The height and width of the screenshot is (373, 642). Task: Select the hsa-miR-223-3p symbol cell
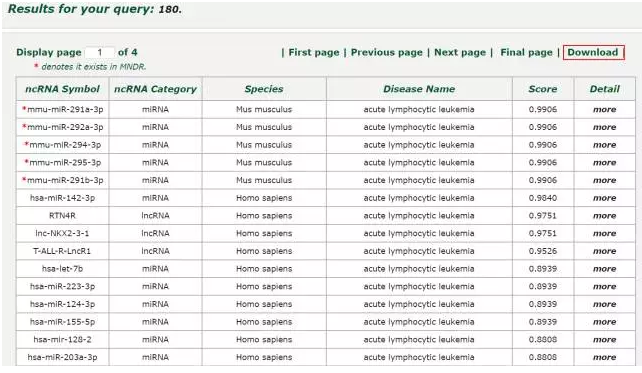63,287
